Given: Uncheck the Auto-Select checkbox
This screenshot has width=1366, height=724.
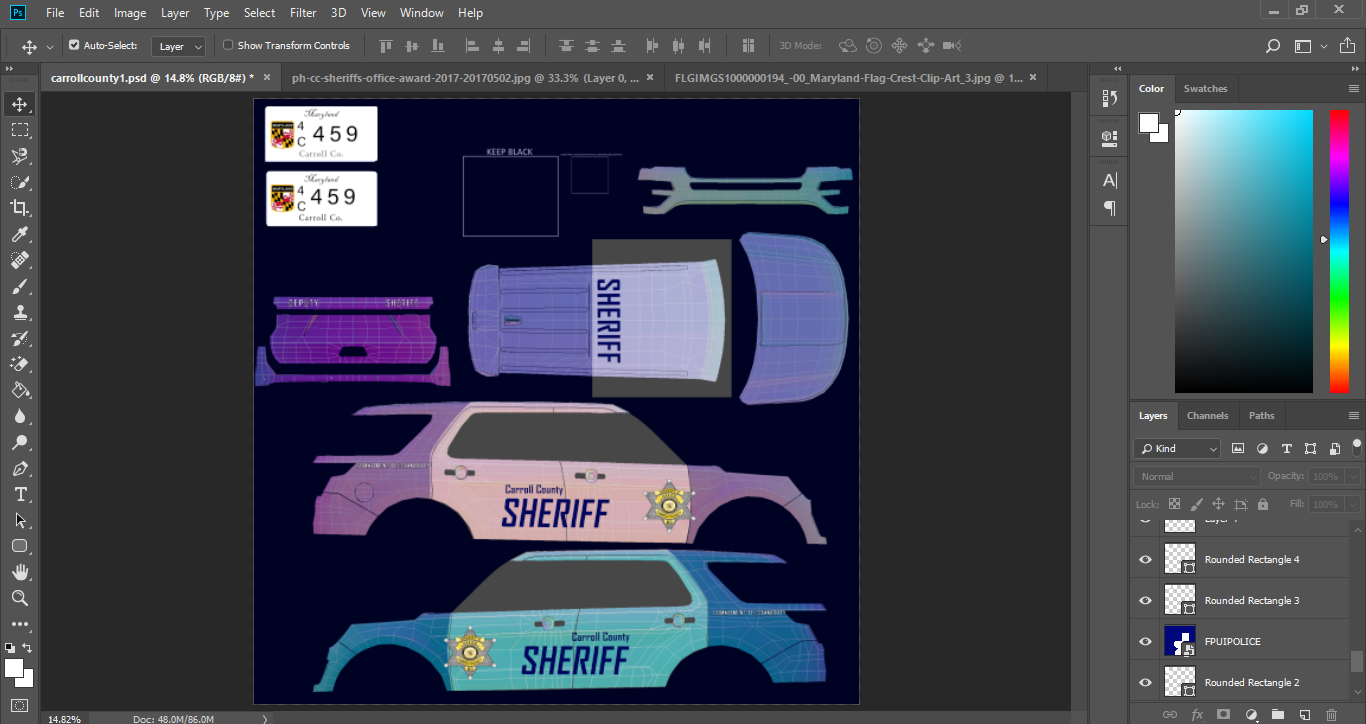Looking at the screenshot, I should point(74,45).
